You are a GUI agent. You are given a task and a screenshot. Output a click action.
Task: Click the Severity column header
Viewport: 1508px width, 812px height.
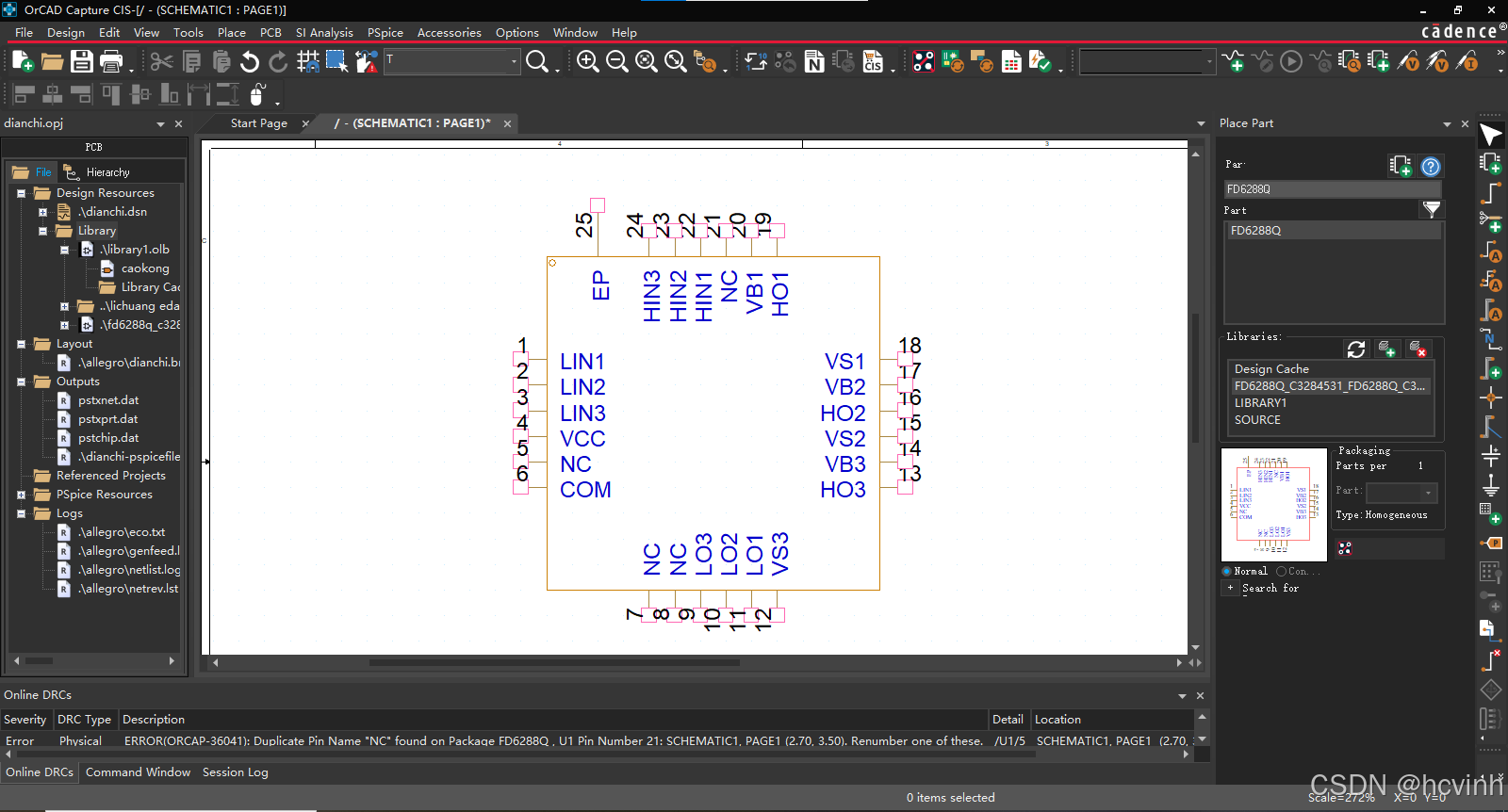coord(25,720)
